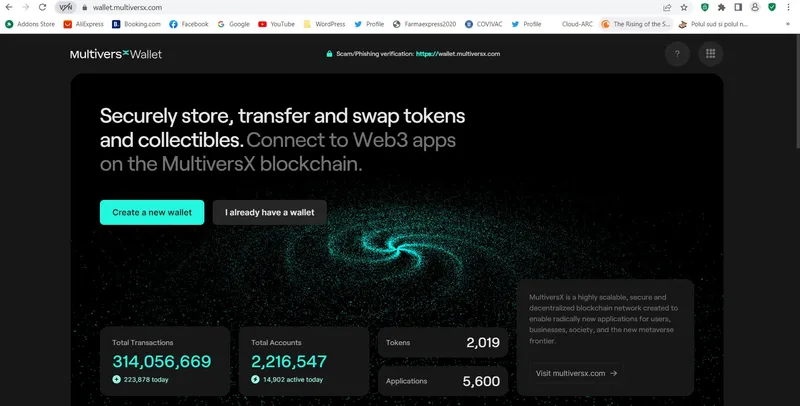Open the browser profile avatar icon
800x406 pixels.
(755, 7)
